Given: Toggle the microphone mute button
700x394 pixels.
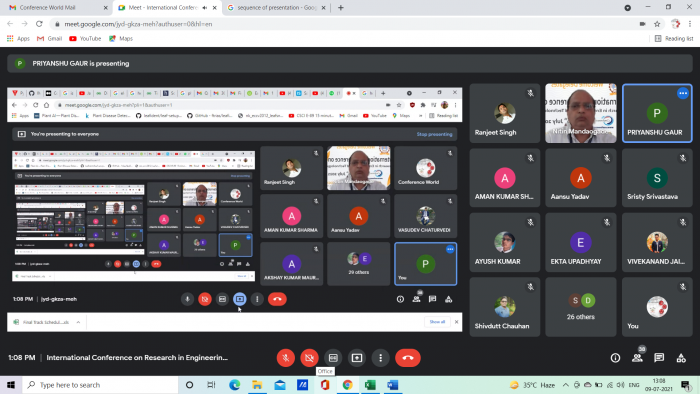Looking at the screenshot, I should pyautogui.click(x=286, y=358).
